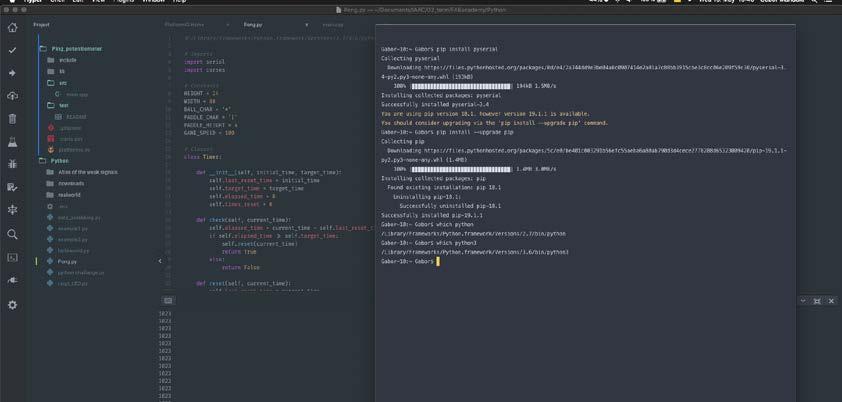Run tests using the flask icon
The height and width of the screenshot is (402, 842).
(12, 142)
